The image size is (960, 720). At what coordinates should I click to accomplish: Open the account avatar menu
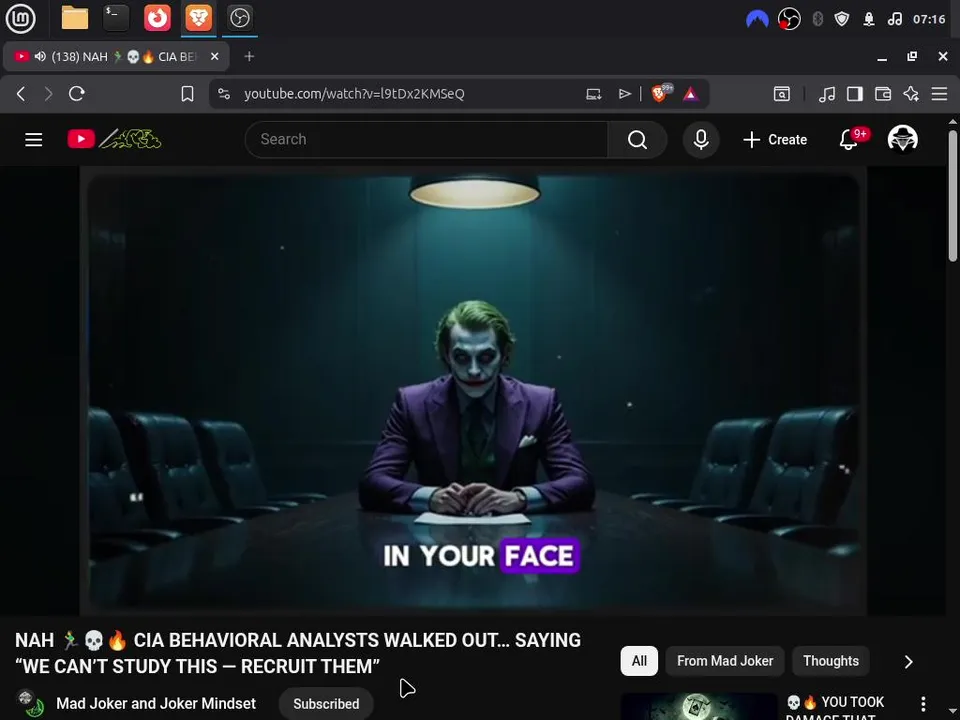click(x=902, y=139)
